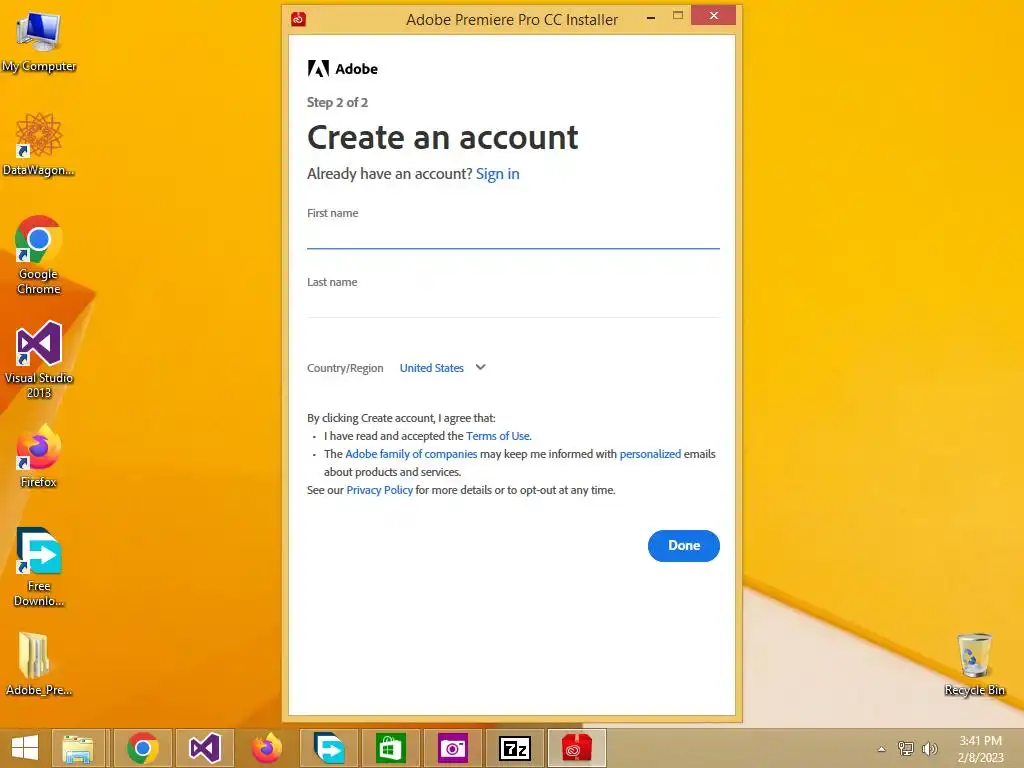This screenshot has width=1024, height=768.
Task: Show hidden system tray icons
Action: pos(882,749)
